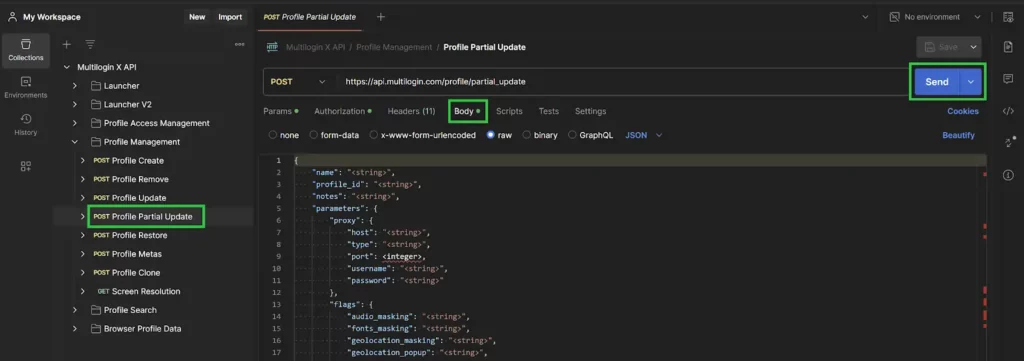This screenshot has width=1024, height=361.
Task: Select the raw body type
Action: (x=490, y=135)
